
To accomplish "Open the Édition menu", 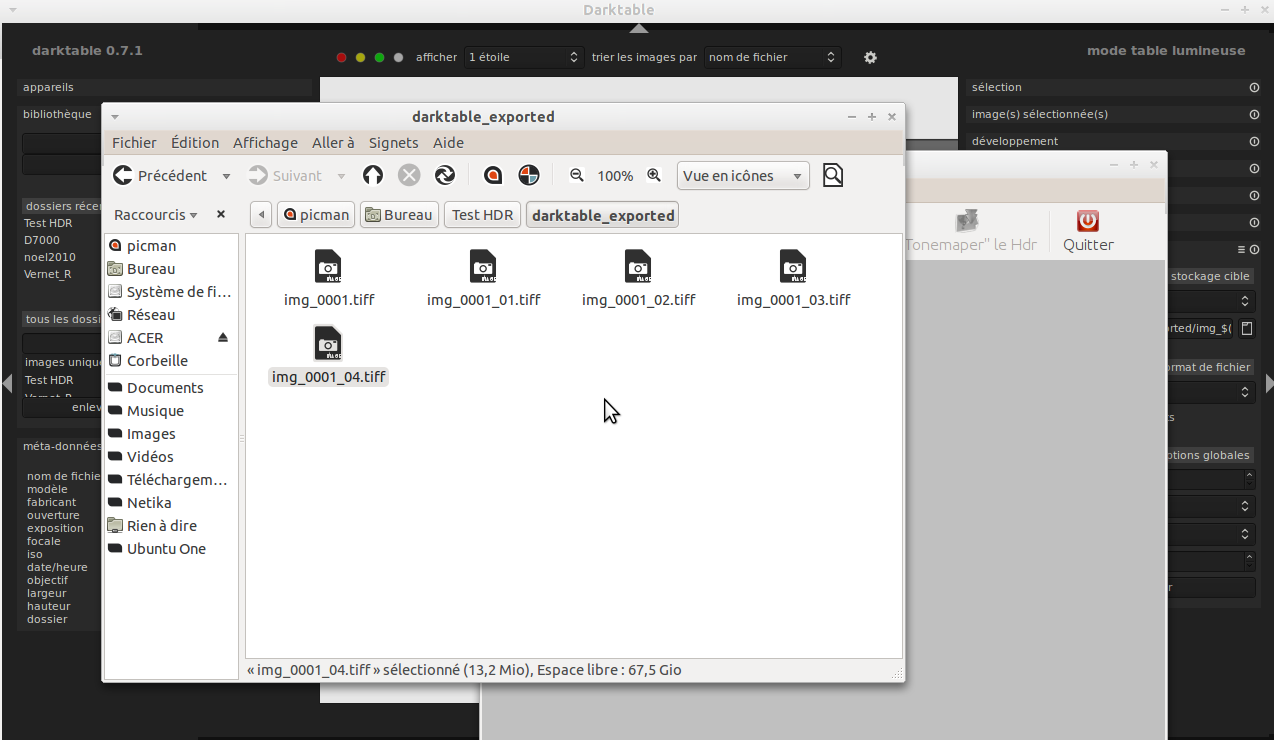I will click(195, 143).
